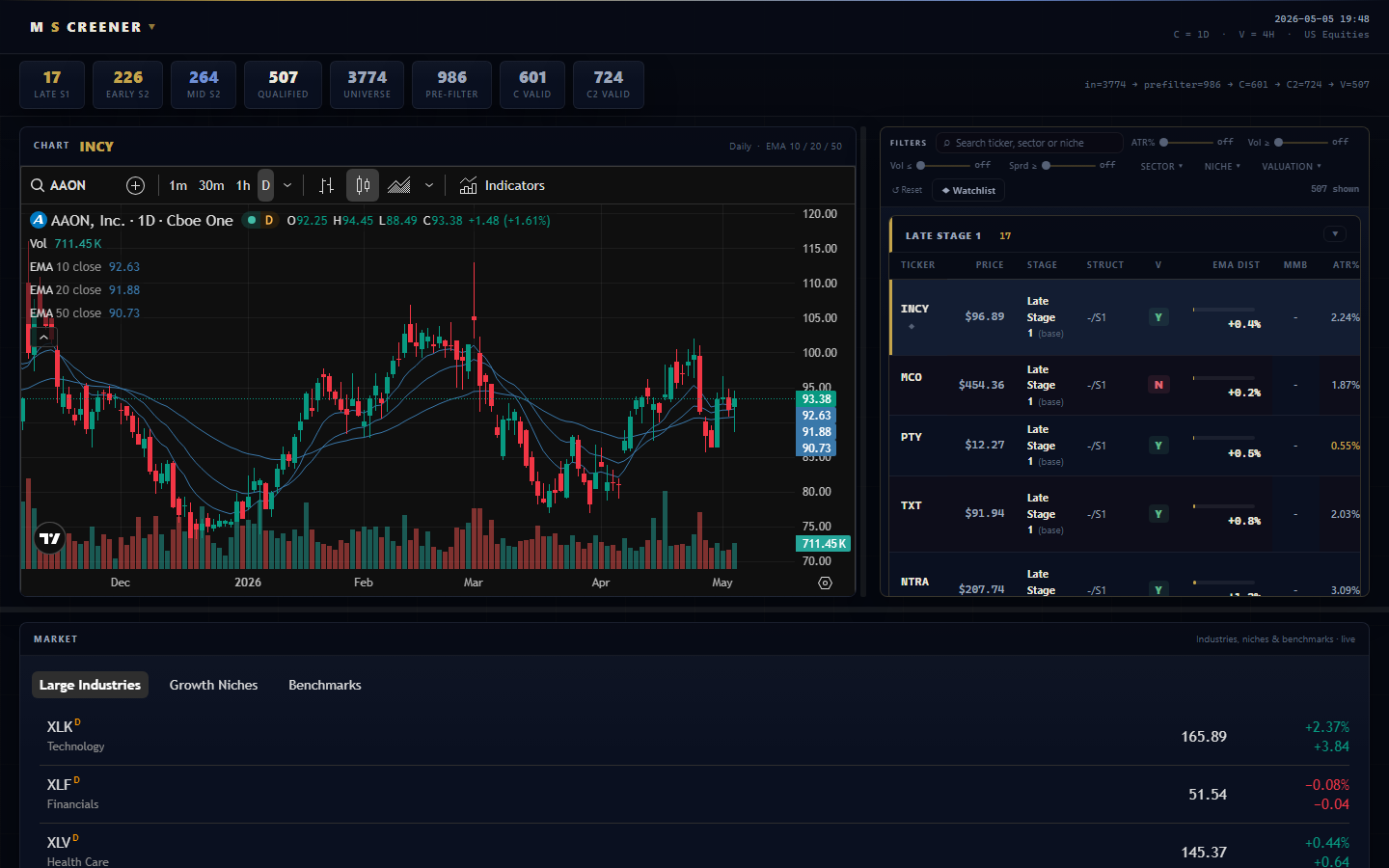Toggle the Mid S2 264 stage chip

click(204, 85)
